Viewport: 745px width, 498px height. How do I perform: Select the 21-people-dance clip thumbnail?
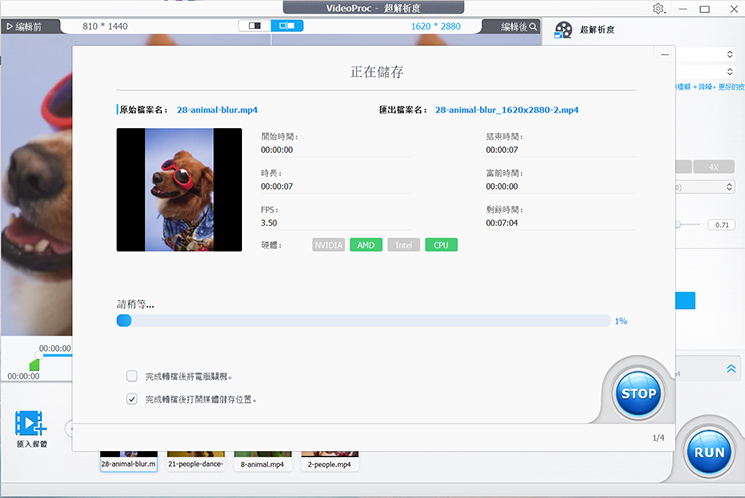pyautogui.click(x=196, y=461)
